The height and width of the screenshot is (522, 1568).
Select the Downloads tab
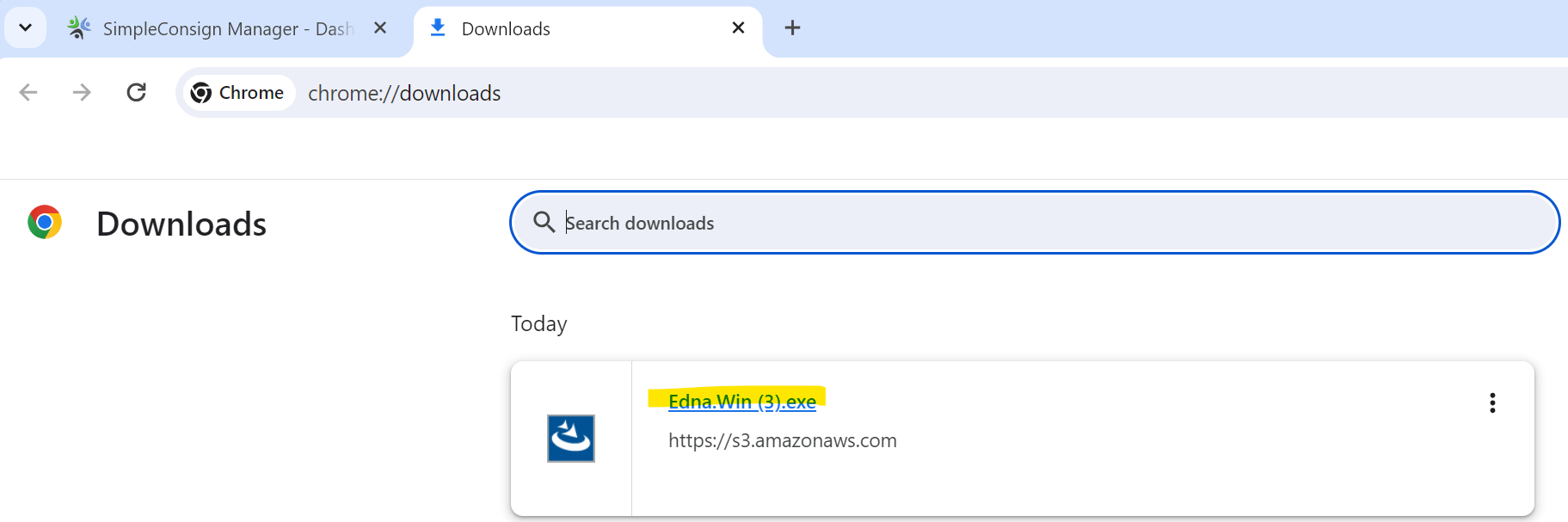click(x=568, y=29)
